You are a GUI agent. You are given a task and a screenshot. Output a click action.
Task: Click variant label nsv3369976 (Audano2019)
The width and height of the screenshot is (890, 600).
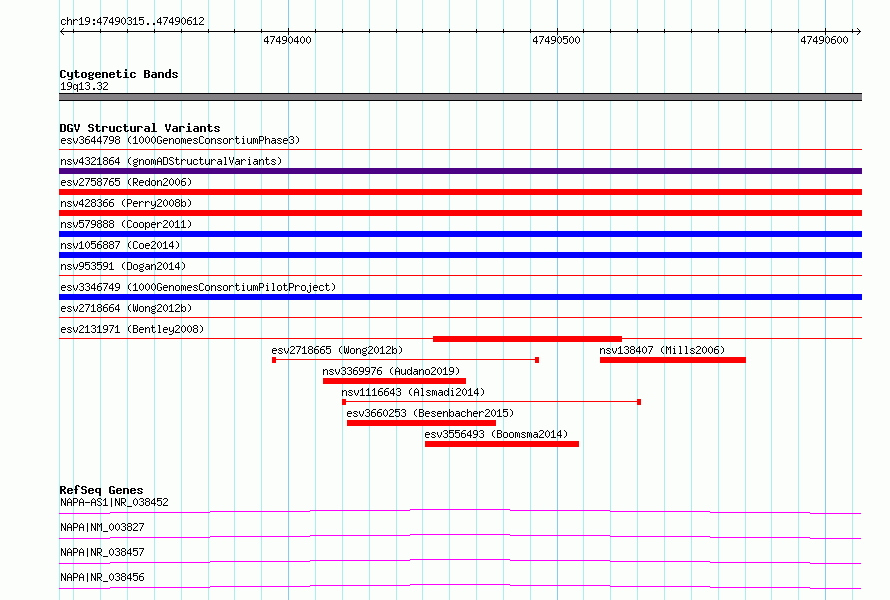391,371
